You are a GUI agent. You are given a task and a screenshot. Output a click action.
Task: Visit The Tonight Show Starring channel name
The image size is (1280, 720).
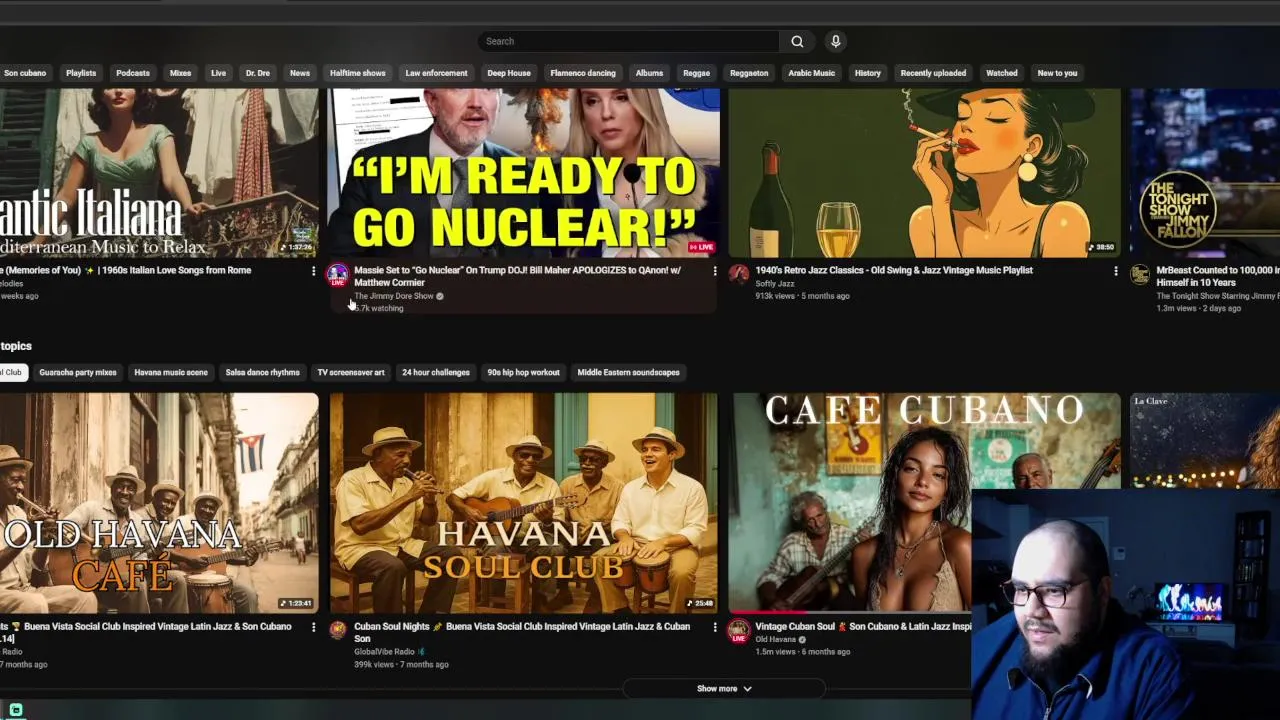pos(1218,296)
